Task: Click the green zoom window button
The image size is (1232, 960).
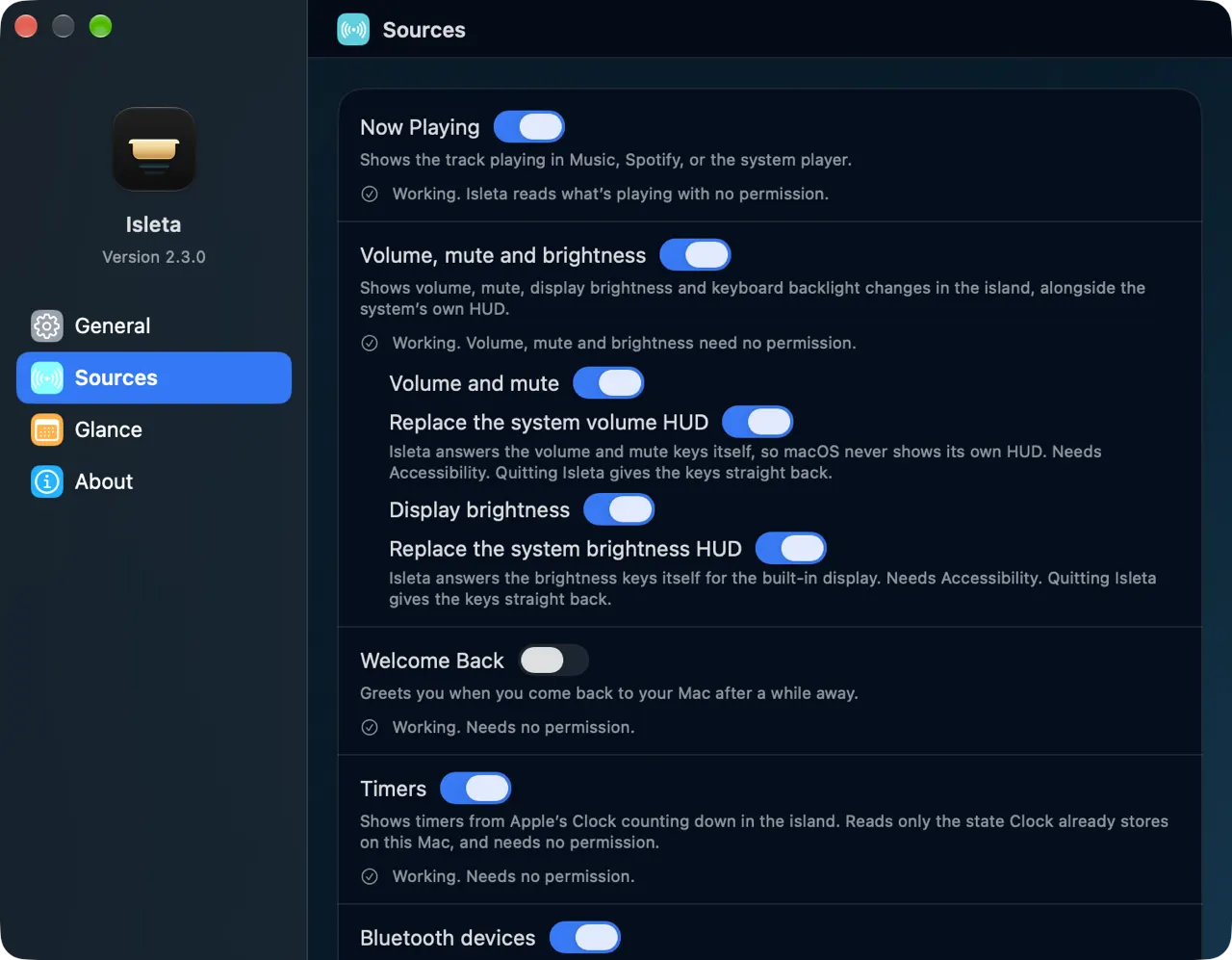Action: [100, 27]
